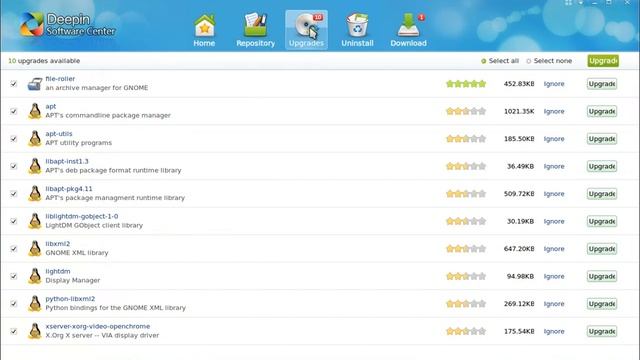Ignore the libxml2 upgrade
The image size is (640, 360).
554,249
